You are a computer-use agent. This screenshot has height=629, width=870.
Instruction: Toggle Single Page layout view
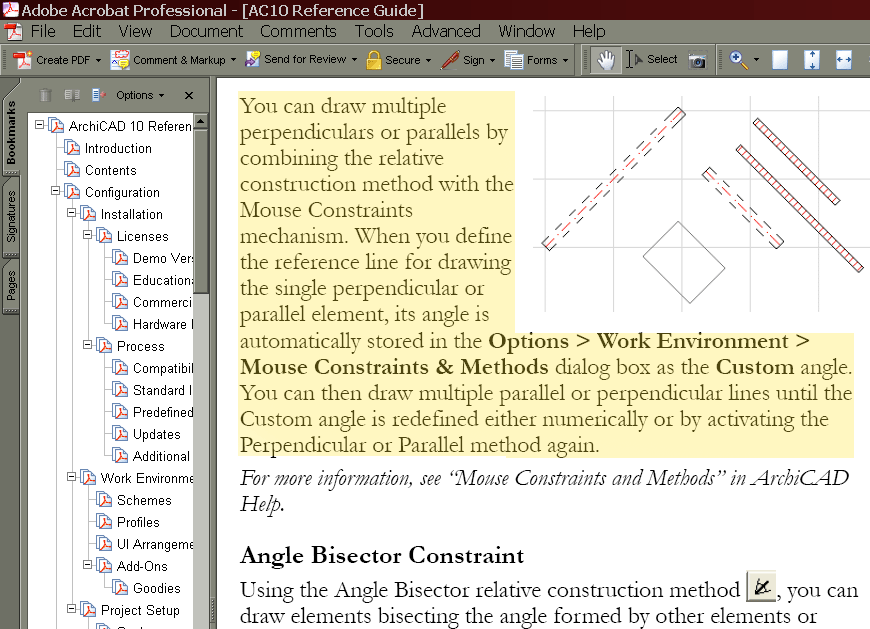point(779,60)
